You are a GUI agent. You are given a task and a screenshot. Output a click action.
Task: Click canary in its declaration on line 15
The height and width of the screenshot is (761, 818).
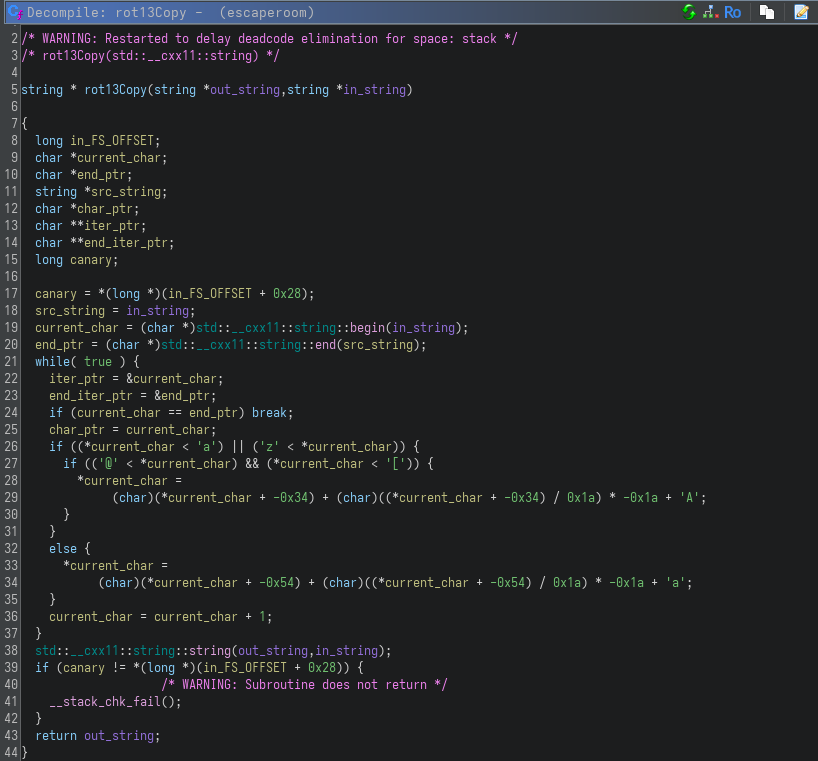tap(91, 260)
